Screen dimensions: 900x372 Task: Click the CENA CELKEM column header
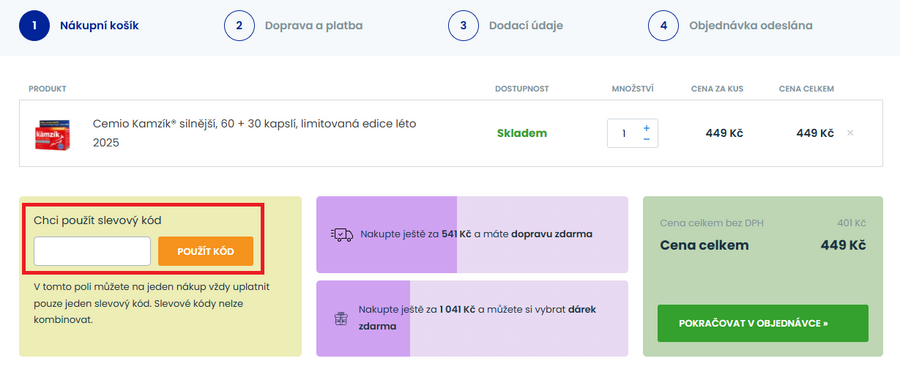(806, 89)
